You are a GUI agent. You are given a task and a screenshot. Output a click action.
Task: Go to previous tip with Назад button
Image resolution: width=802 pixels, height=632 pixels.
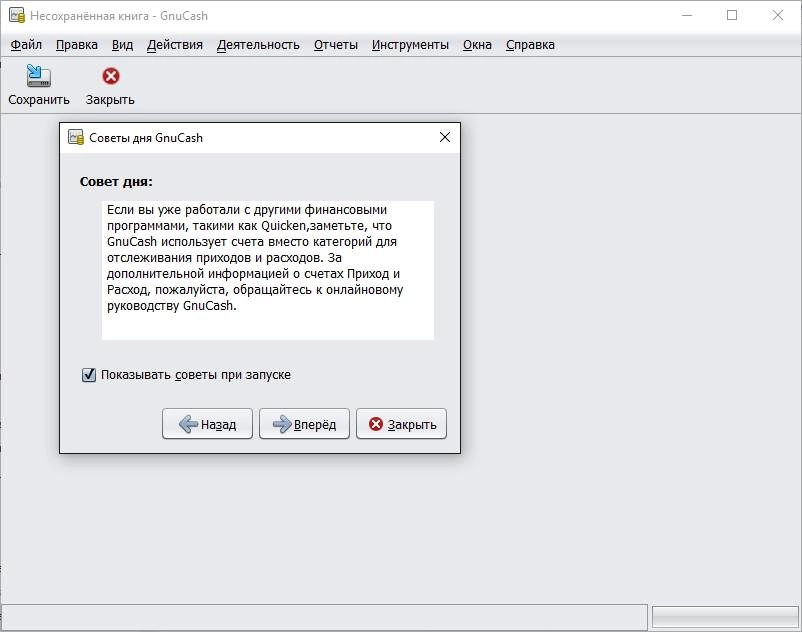[x=207, y=424]
